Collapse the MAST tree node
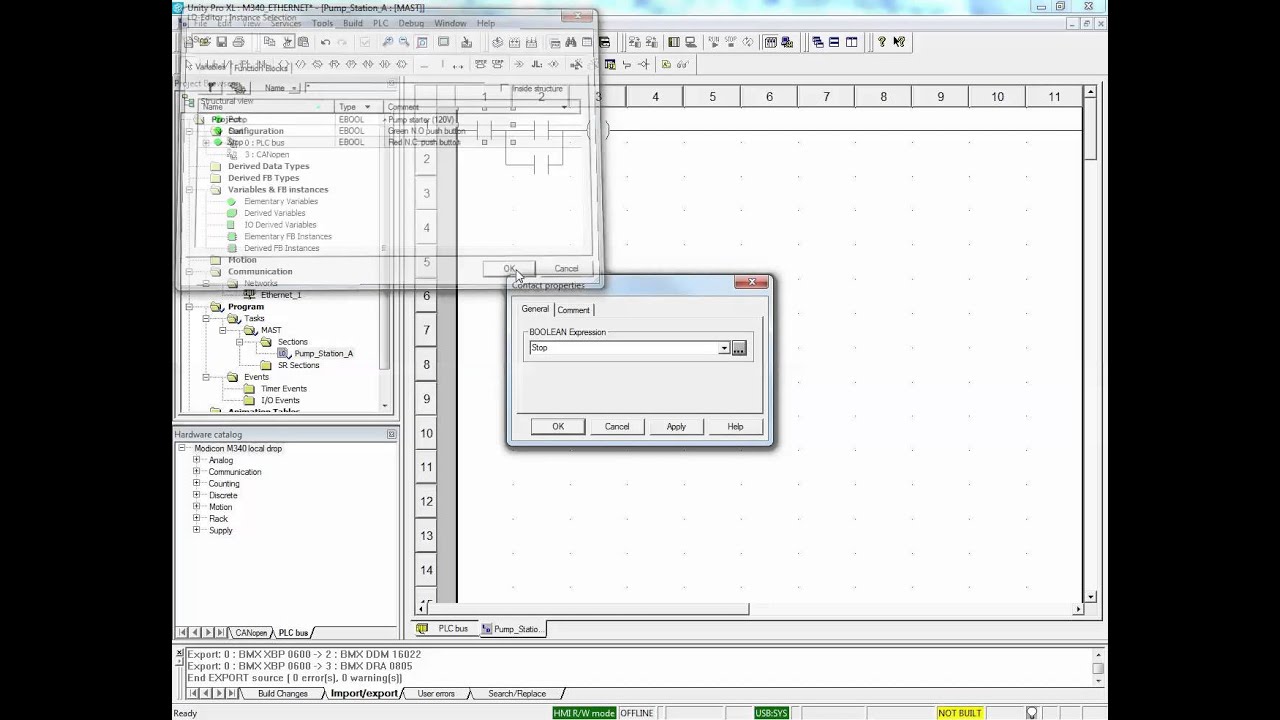Viewport: 1280px width, 720px height. click(x=223, y=330)
